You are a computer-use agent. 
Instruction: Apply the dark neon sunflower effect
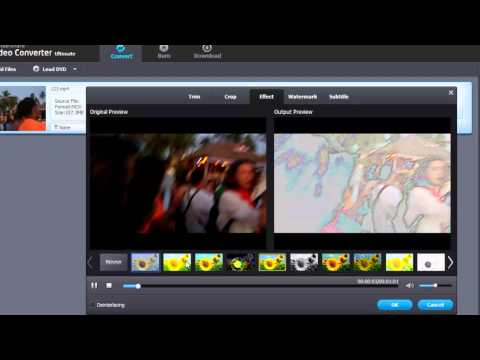click(241, 262)
